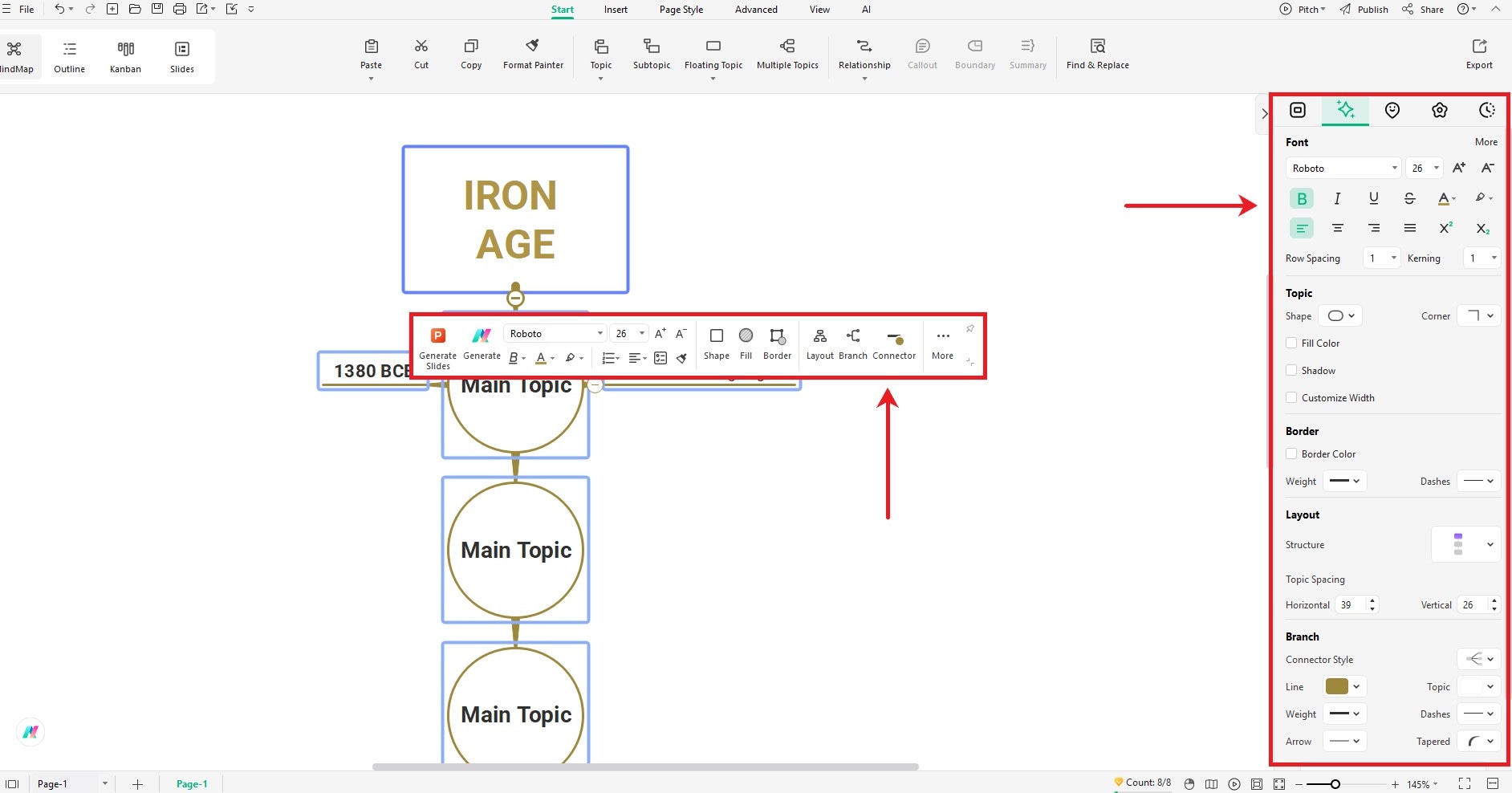Enable the Fill Color checkbox
Viewport: 1512px width, 793px height.
pyautogui.click(x=1291, y=343)
